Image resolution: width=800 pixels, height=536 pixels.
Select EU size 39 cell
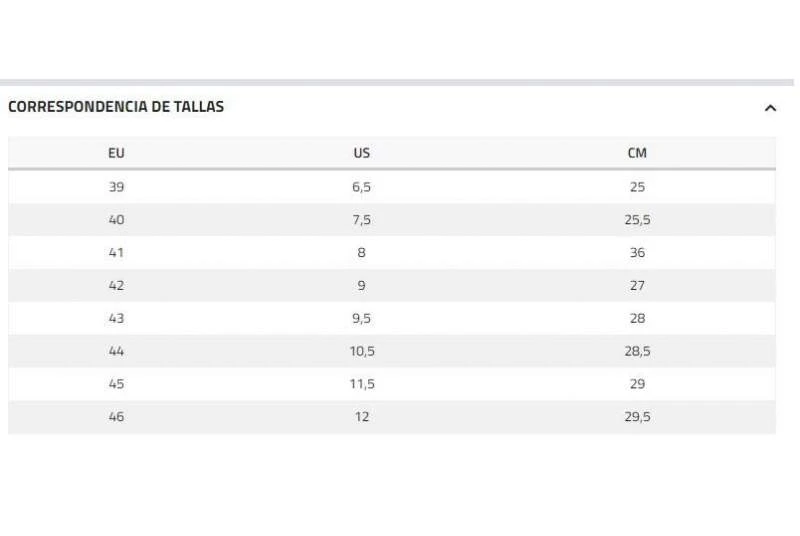coord(116,187)
